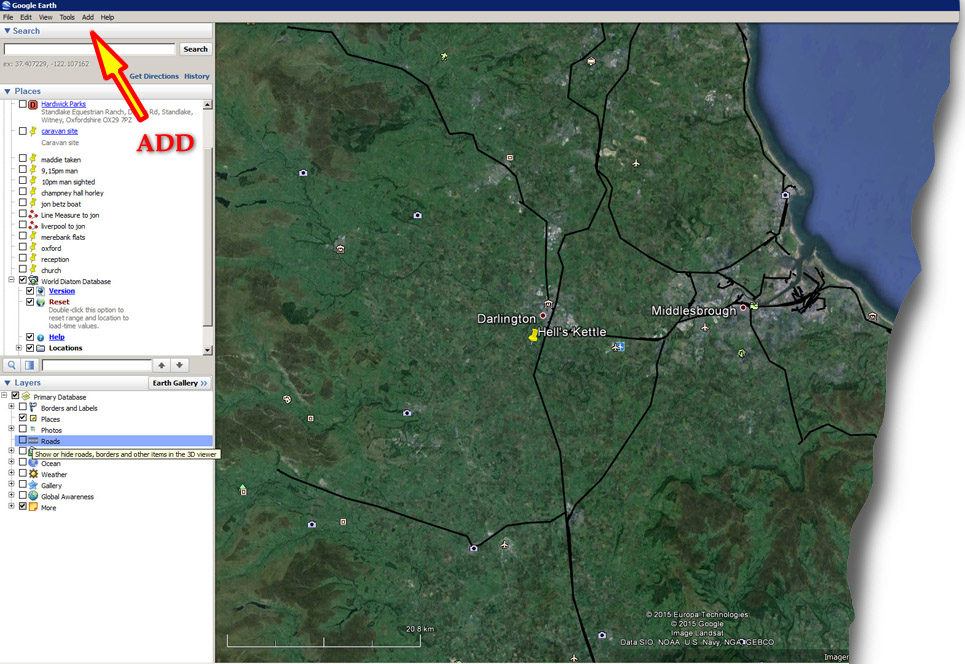Click the caravan site yellow pushpin icon
This screenshot has width=965, height=664.
pos(33,130)
